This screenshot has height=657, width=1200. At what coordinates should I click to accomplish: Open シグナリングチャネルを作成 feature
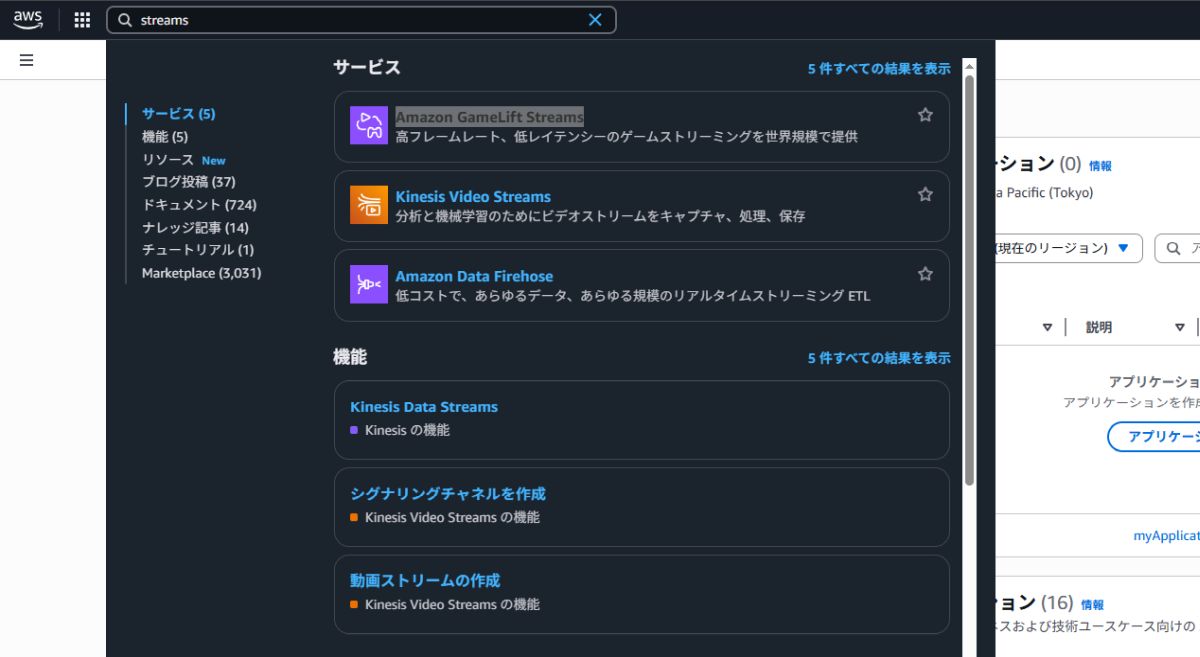tap(448, 494)
